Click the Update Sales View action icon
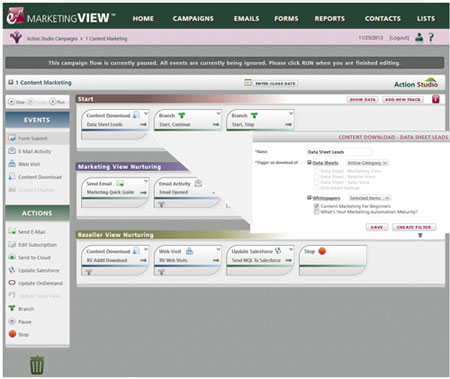The width and height of the screenshot is (450, 379). [x=12, y=295]
